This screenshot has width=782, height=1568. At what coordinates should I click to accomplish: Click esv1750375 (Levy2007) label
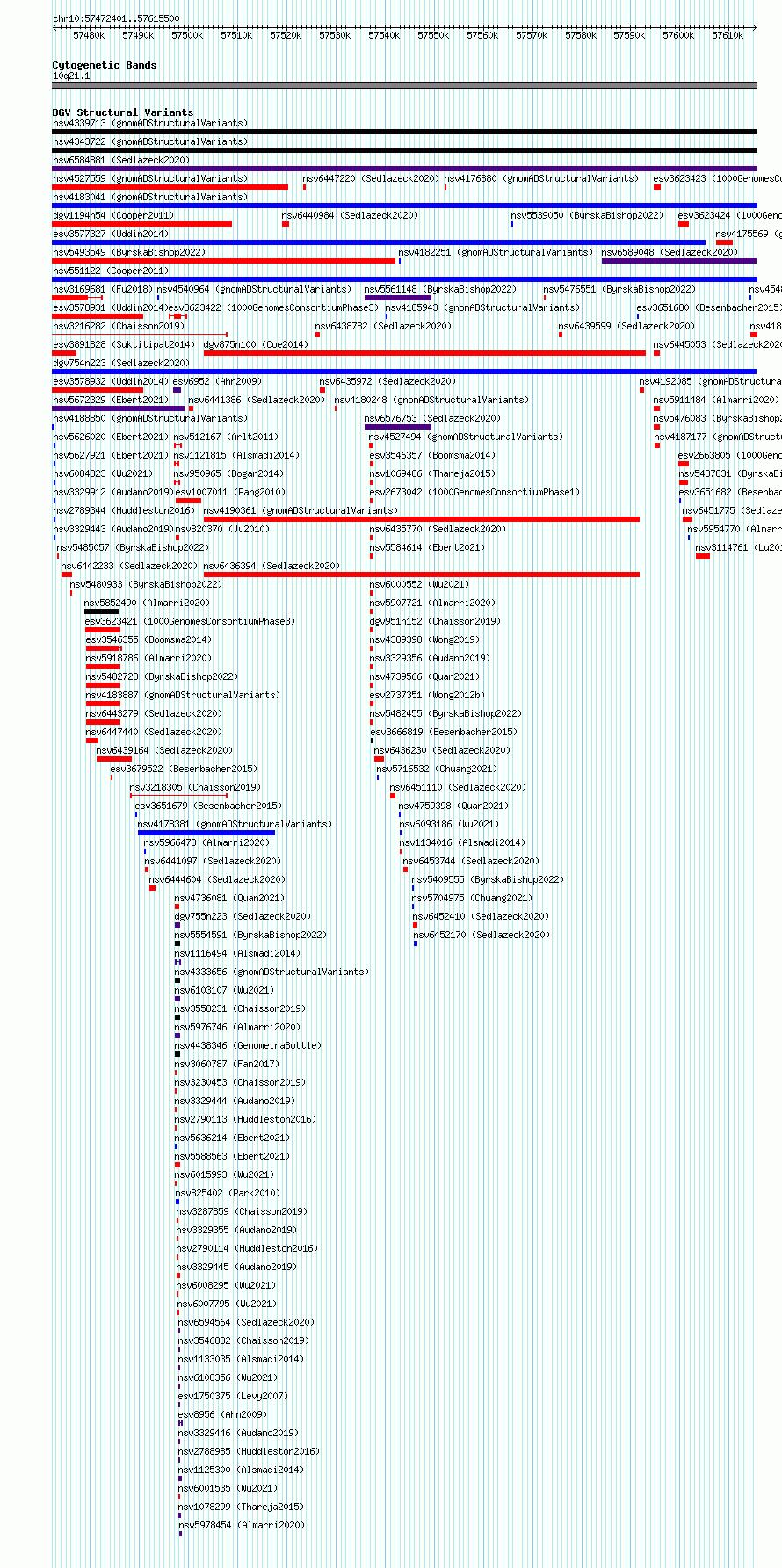(233, 1396)
